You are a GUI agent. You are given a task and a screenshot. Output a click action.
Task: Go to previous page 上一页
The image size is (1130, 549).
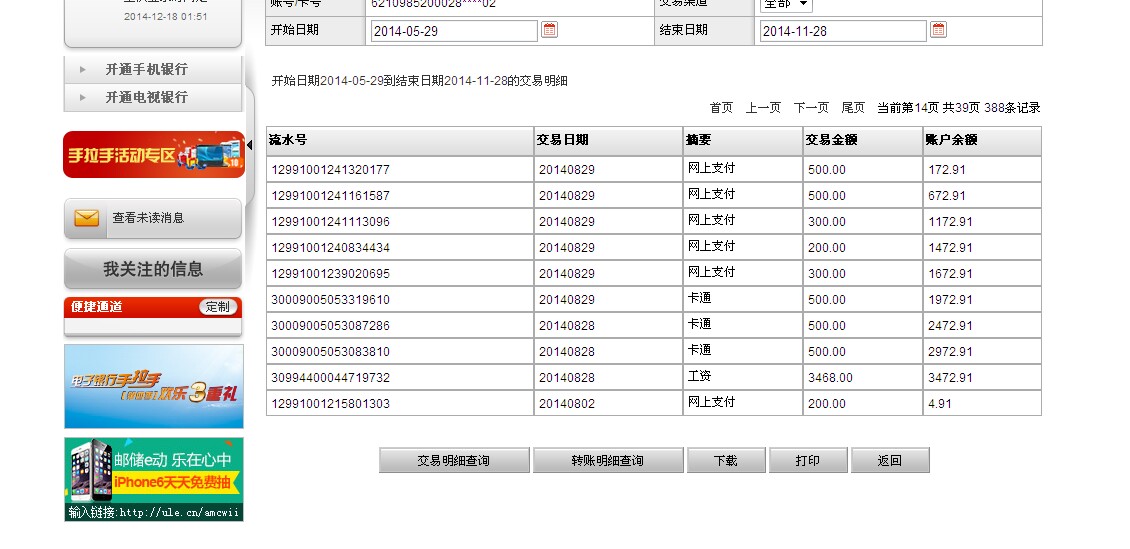pyautogui.click(x=763, y=108)
